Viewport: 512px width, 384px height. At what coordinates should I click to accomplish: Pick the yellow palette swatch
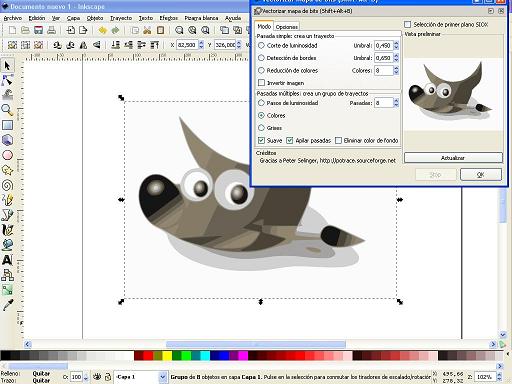pos(167,356)
